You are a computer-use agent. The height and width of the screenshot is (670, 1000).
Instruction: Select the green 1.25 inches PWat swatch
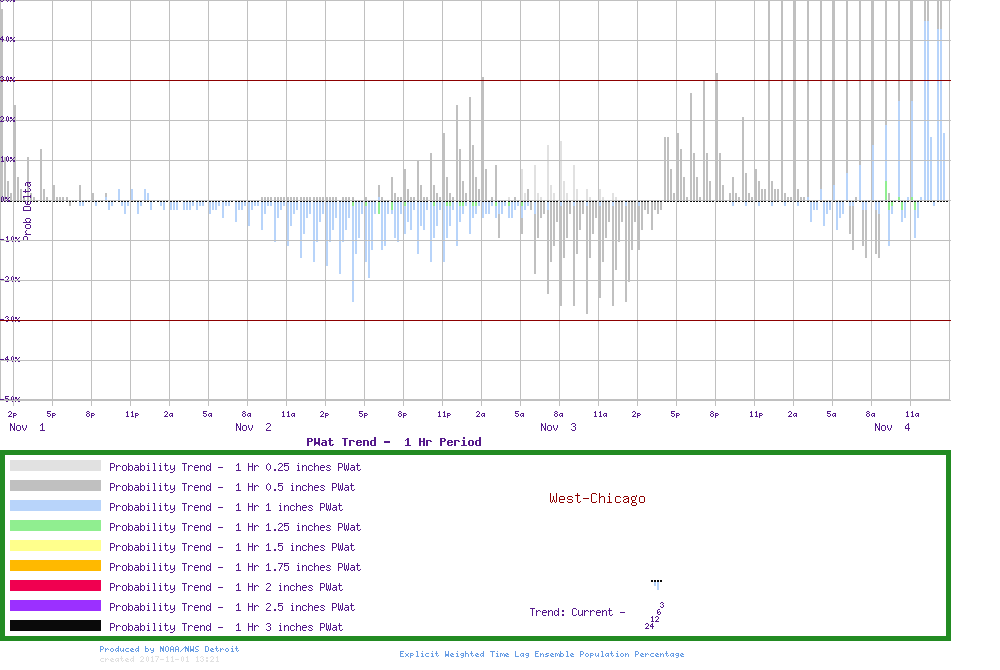(x=55, y=526)
